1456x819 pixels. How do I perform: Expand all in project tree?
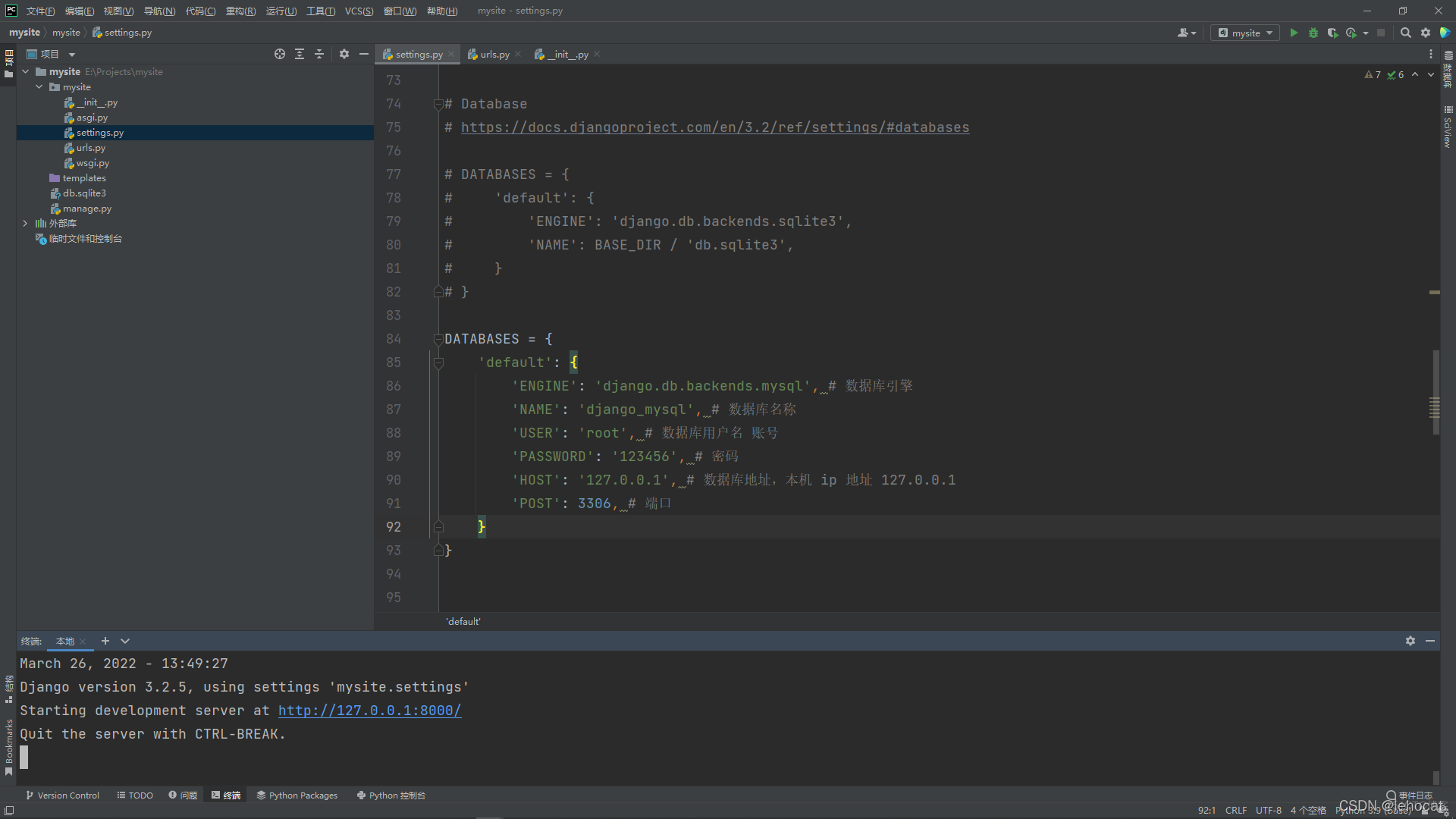pyautogui.click(x=300, y=54)
